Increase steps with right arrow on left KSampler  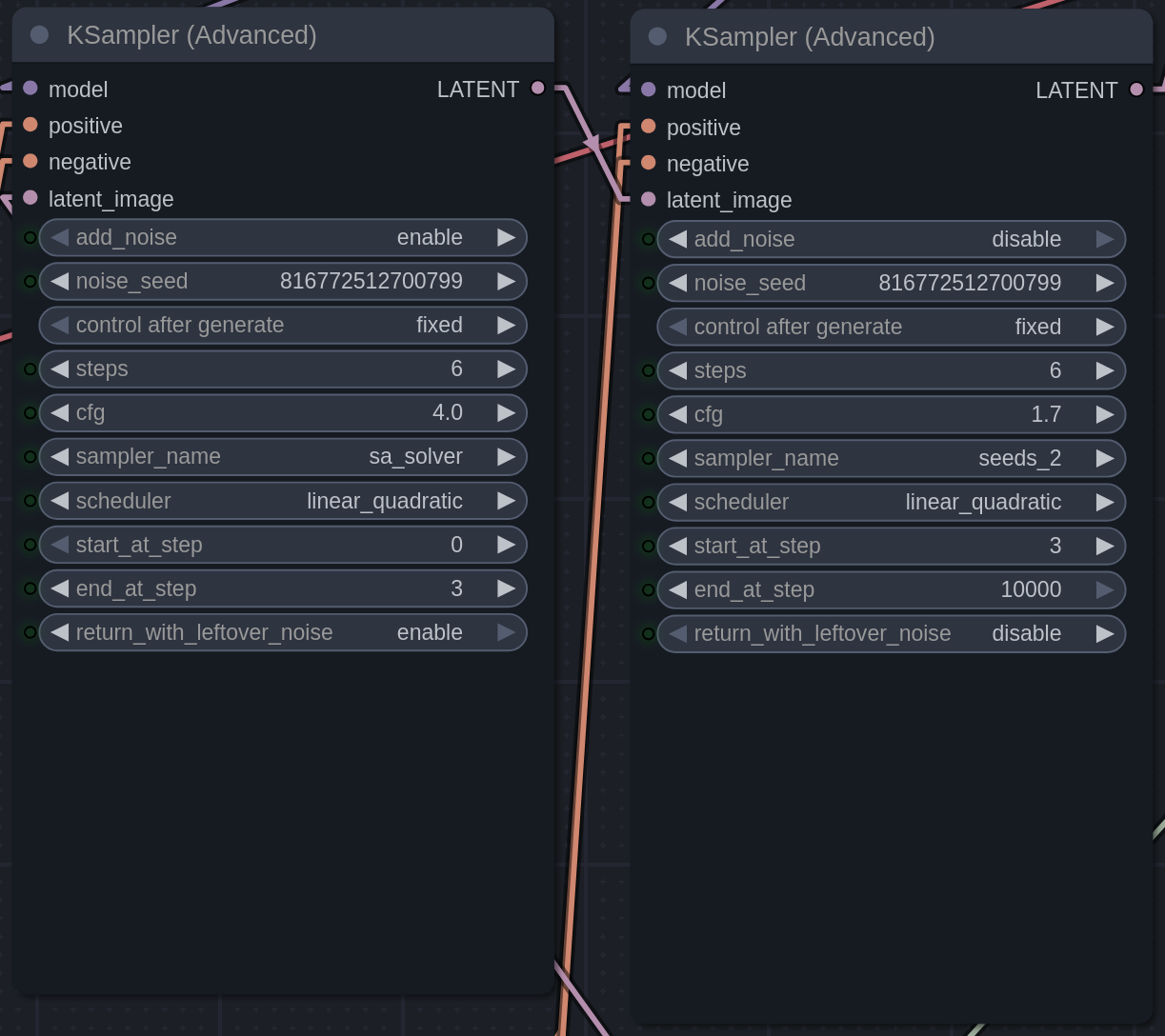coord(507,369)
